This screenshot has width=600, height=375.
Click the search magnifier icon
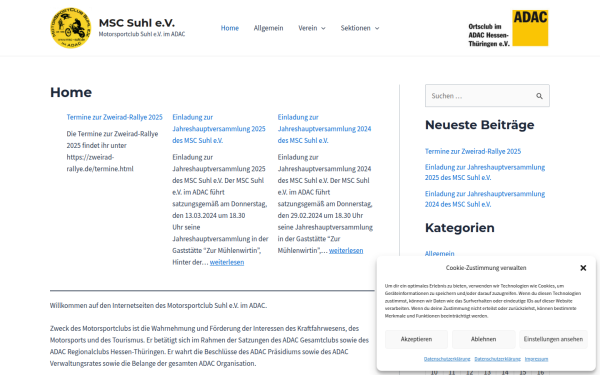click(539, 96)
